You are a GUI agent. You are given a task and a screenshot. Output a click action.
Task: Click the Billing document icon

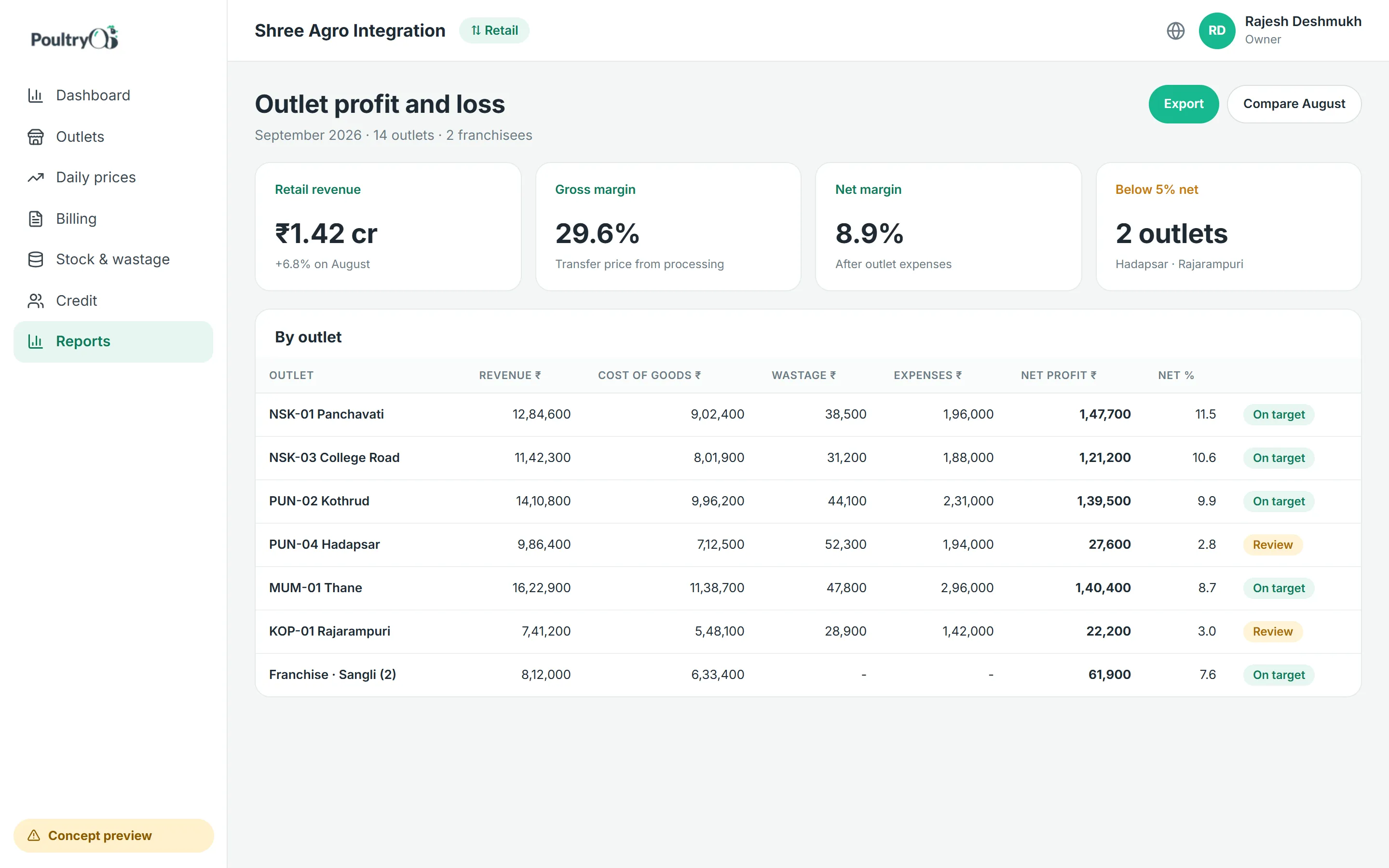point(36,219)
